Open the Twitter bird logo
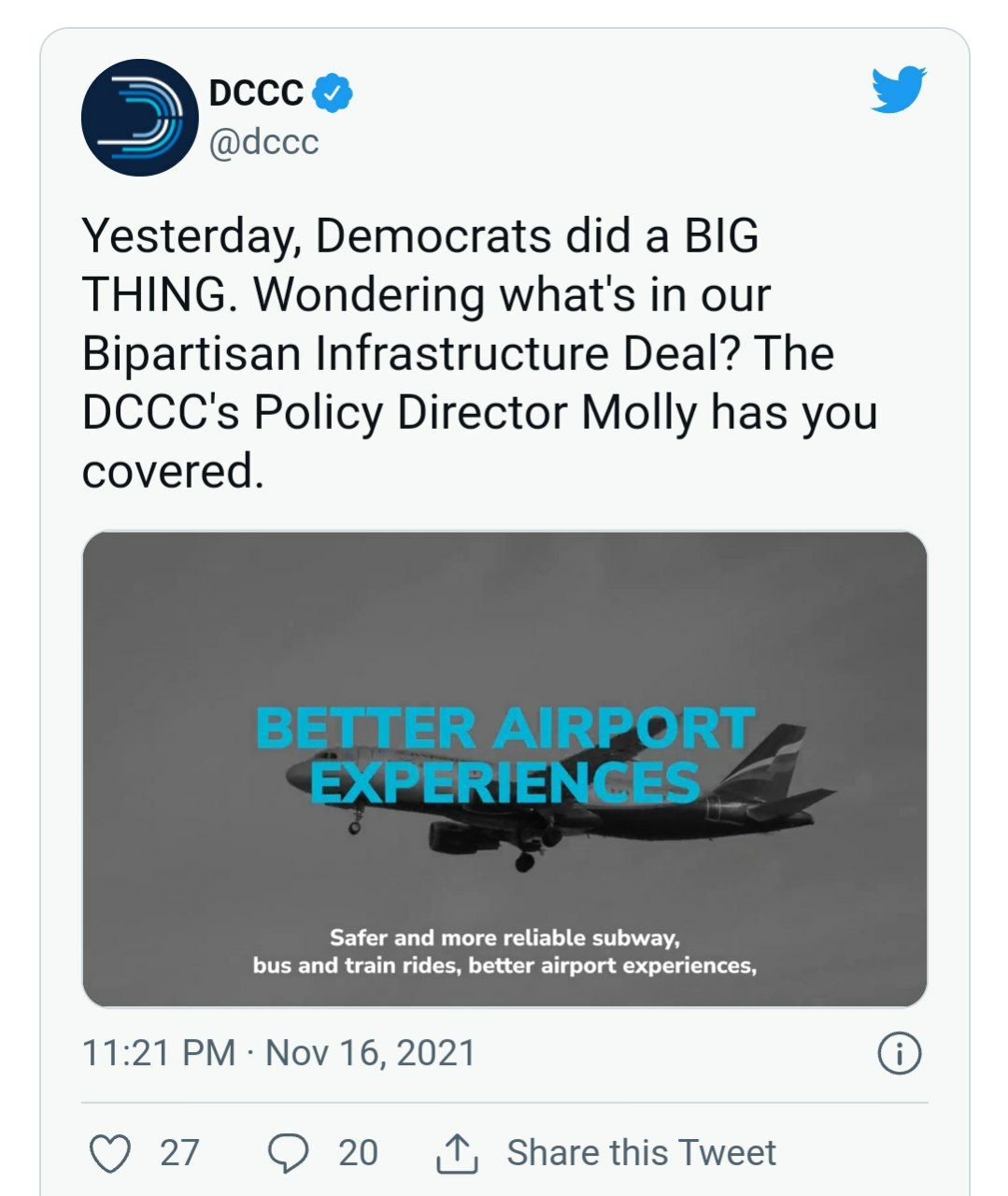 click(x=898, y=90)
